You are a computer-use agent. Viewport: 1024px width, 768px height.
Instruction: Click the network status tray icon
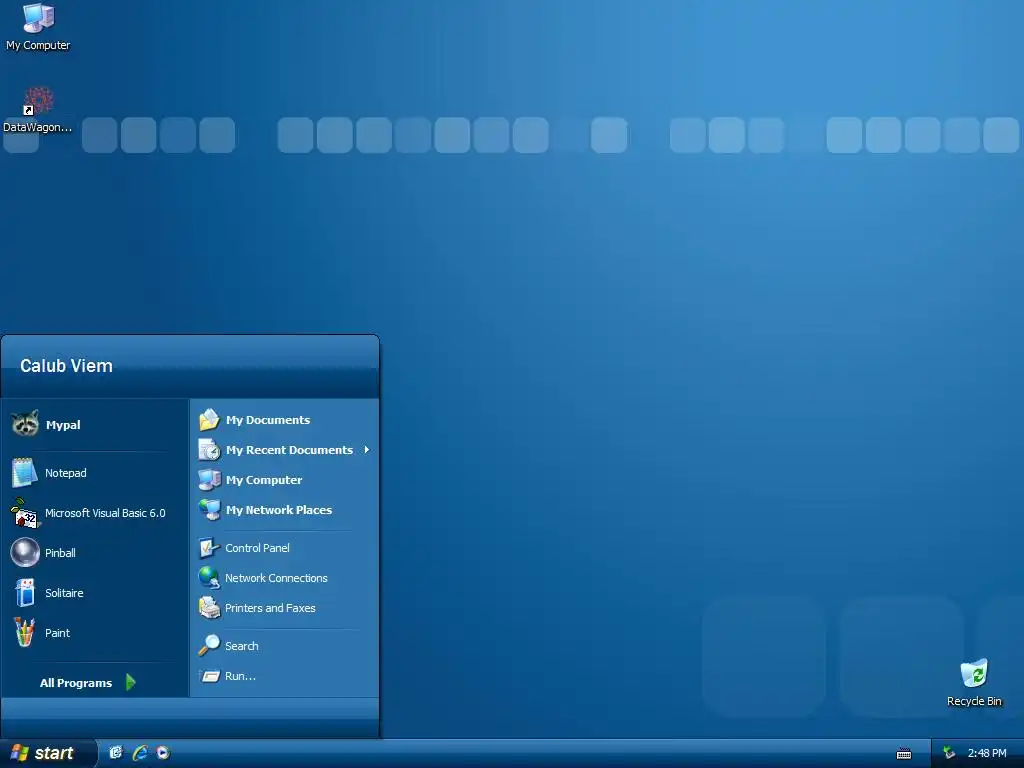[x=949, y=753]
